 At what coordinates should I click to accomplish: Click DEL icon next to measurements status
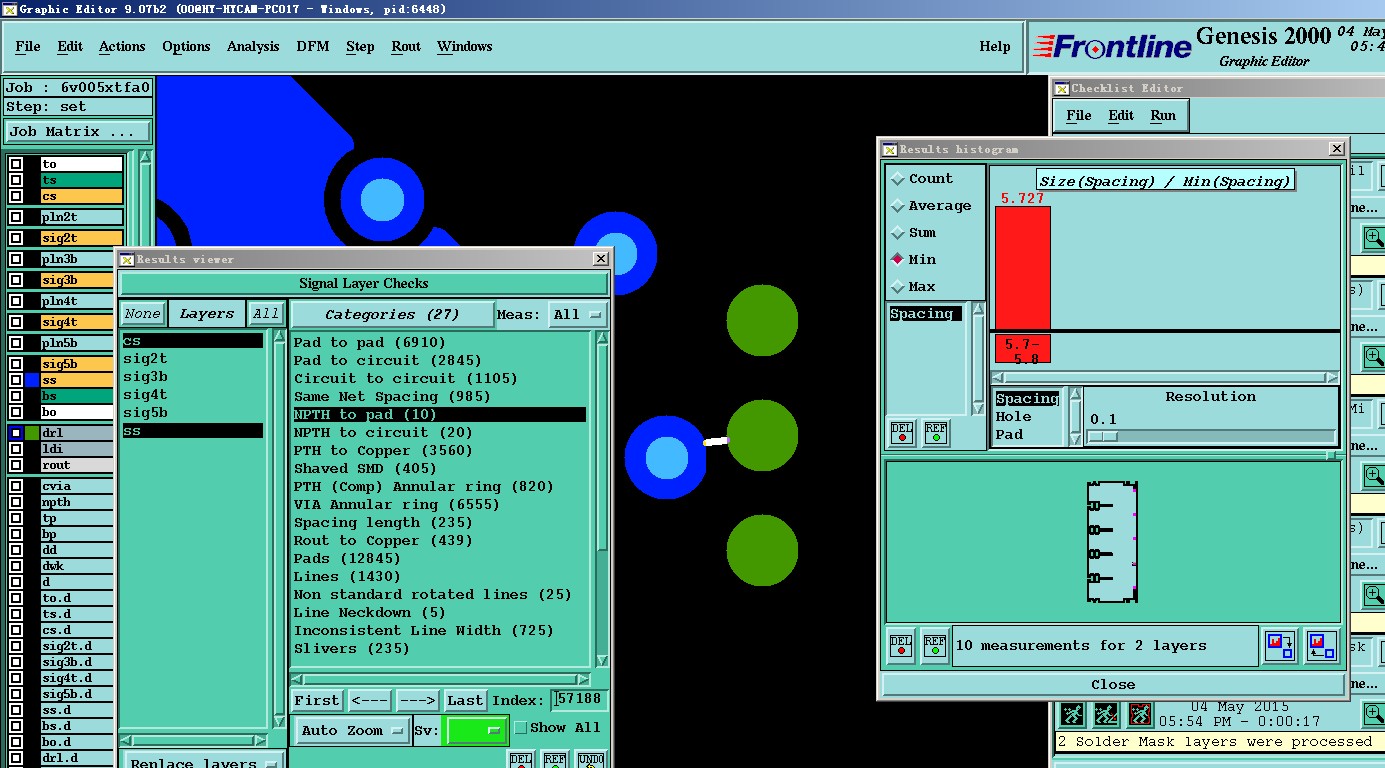(x=901, y=645)
